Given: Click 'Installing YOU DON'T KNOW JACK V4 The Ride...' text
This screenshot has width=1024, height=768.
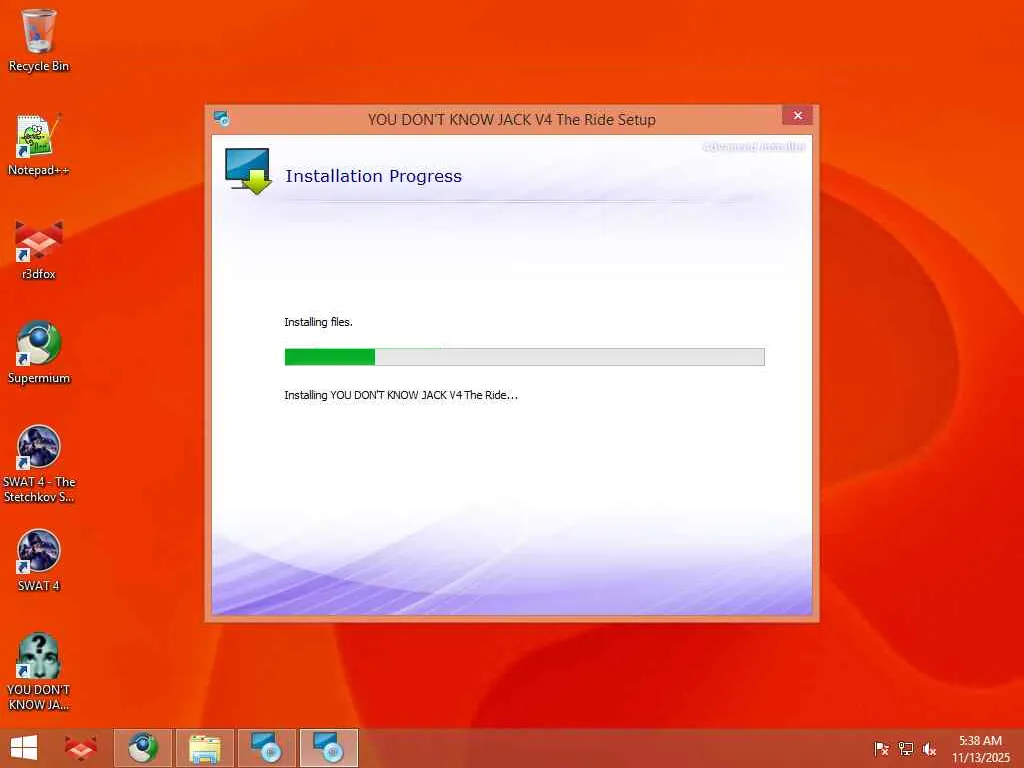Looking at the screenshot, I should point(401,395).
